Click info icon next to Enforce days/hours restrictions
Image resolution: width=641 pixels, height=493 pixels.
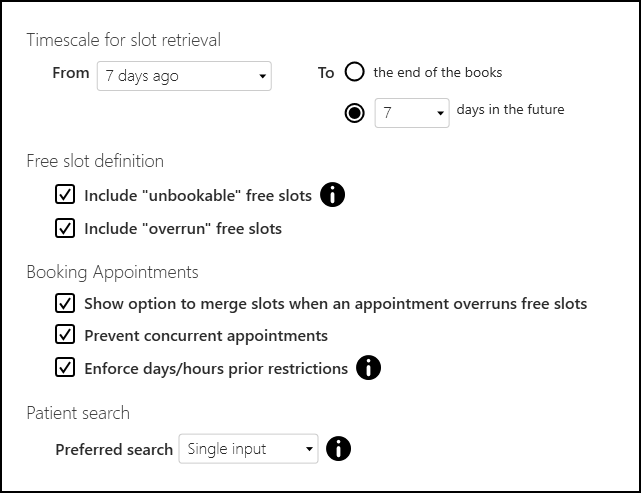pyautogui.click(x=368, y=368)
